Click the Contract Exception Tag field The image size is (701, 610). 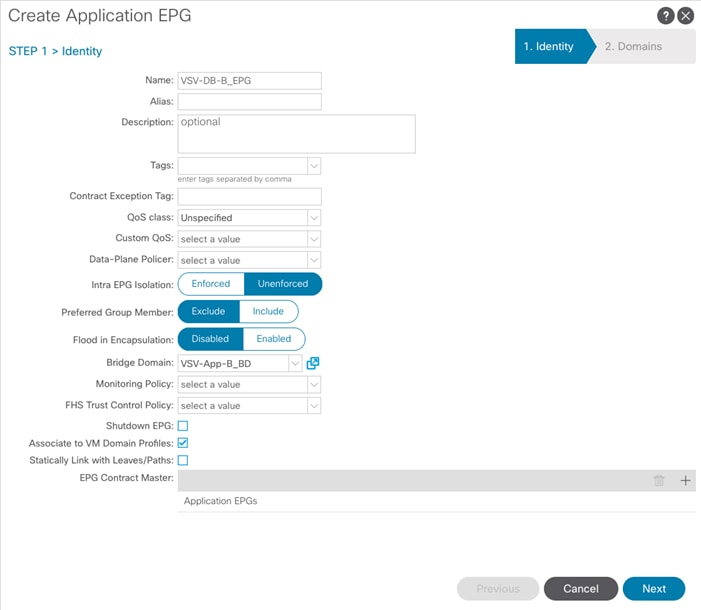(249, 197)
